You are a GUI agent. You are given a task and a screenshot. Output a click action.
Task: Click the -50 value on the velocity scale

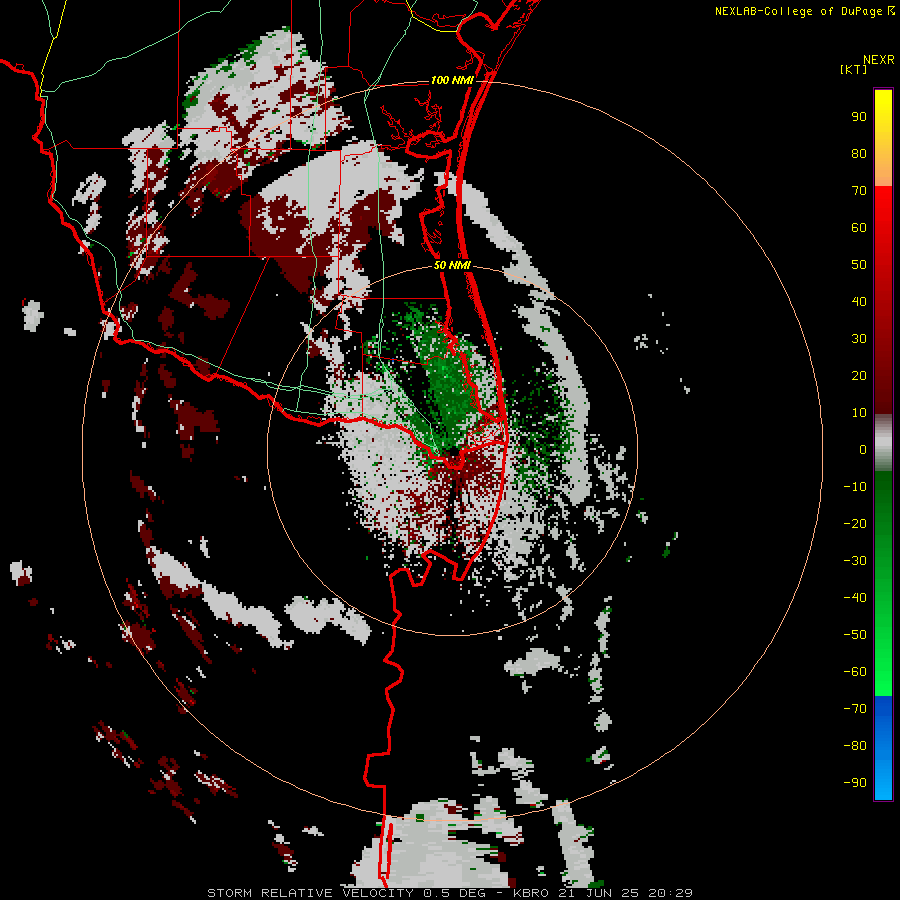855,634
